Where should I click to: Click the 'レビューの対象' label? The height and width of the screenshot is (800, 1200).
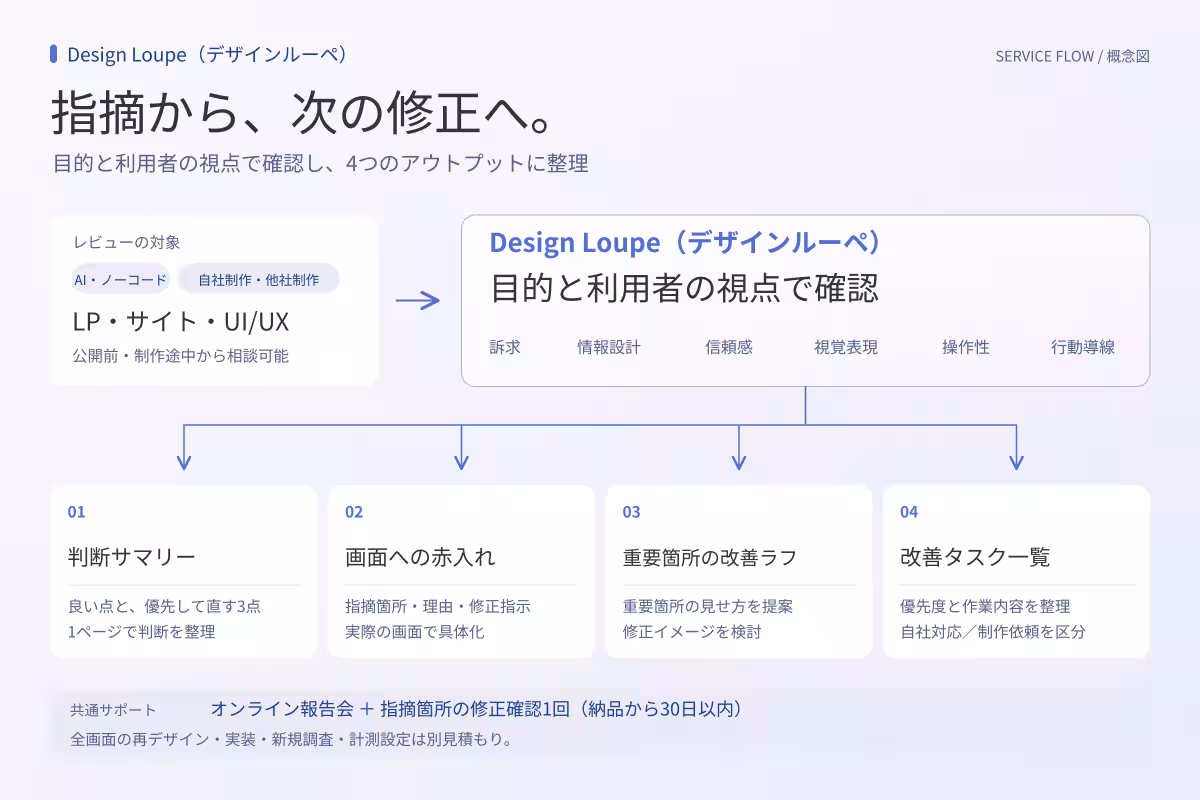(126, 242)
